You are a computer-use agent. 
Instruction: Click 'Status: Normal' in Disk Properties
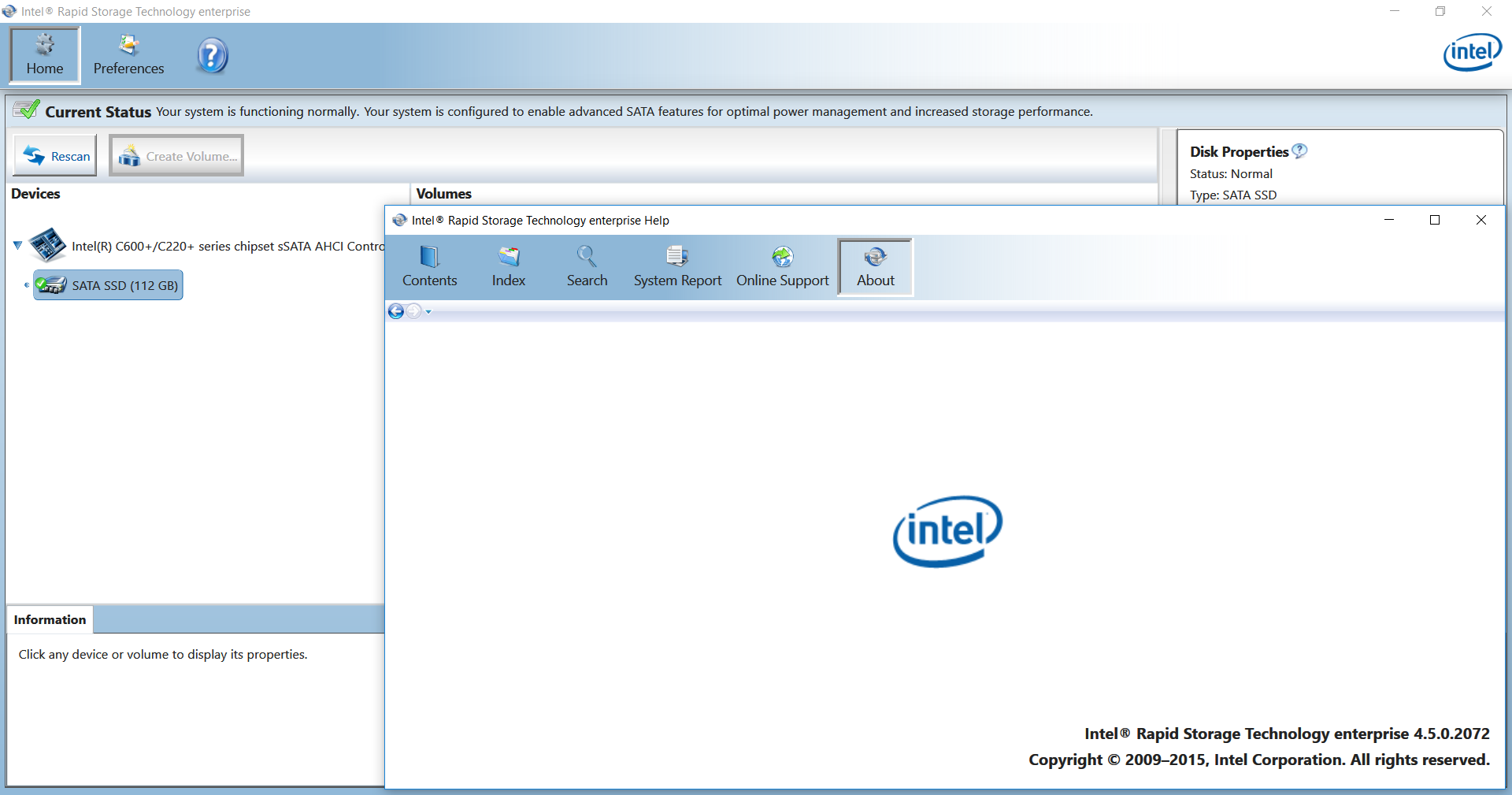[x=1231, y=173]
